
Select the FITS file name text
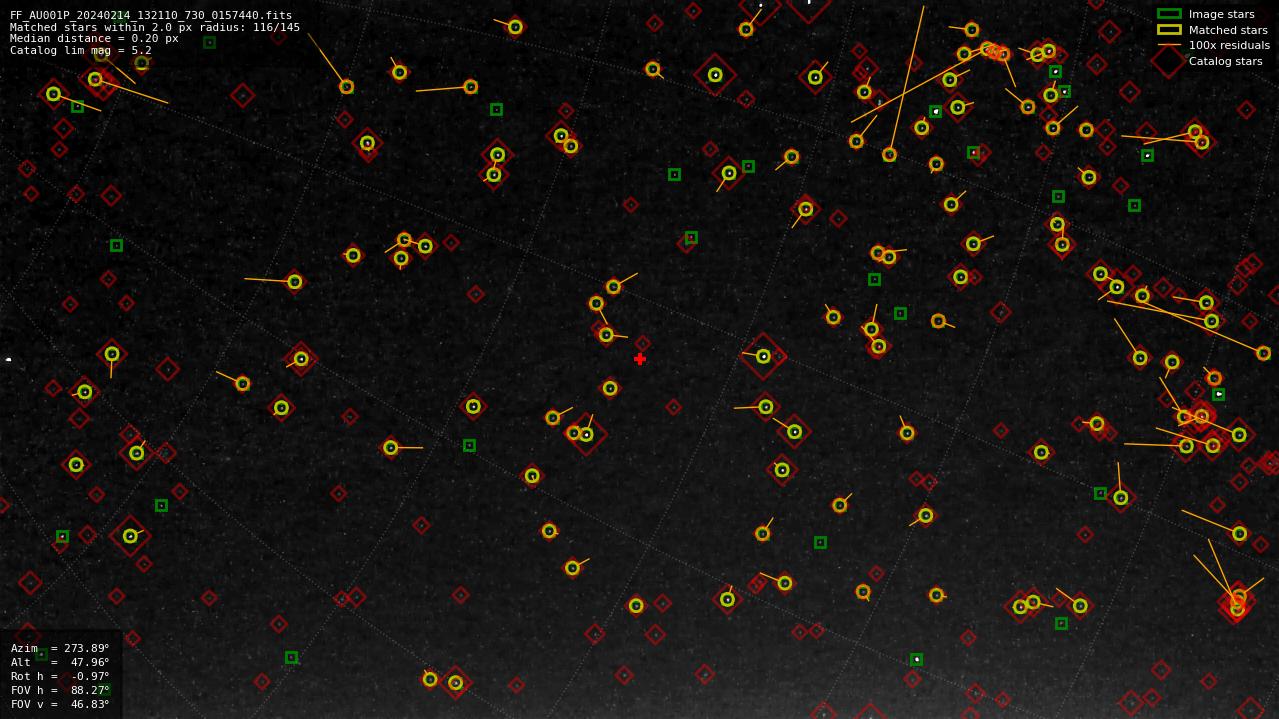(x=151, y=16)
